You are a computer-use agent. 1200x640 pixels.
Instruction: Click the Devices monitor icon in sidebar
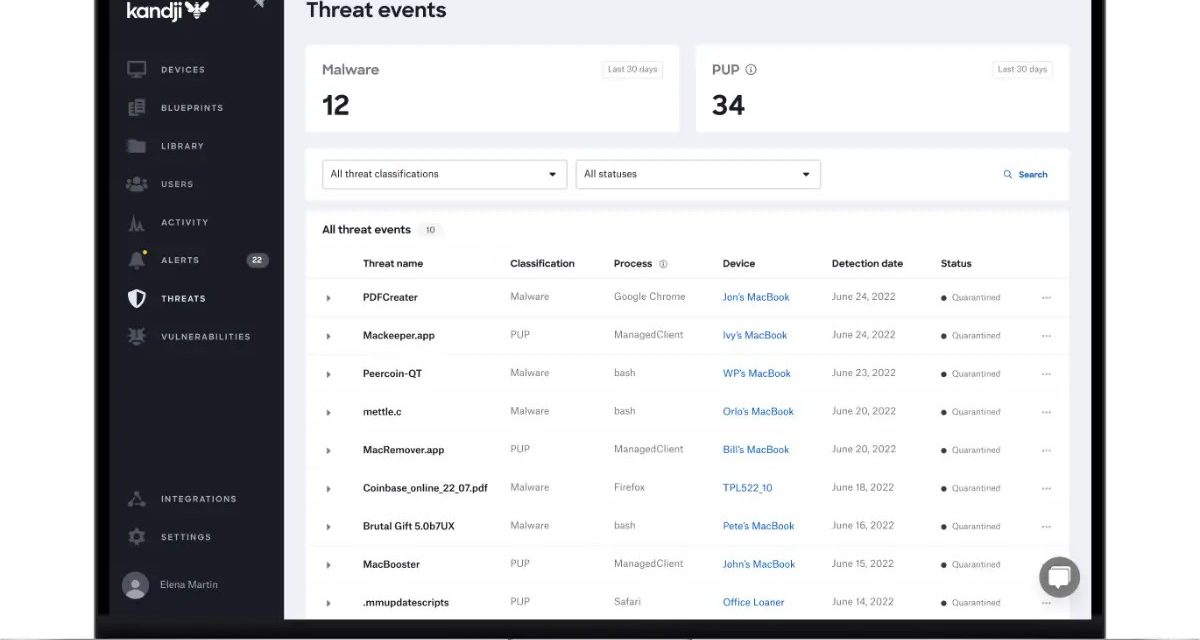pos(137,70)
